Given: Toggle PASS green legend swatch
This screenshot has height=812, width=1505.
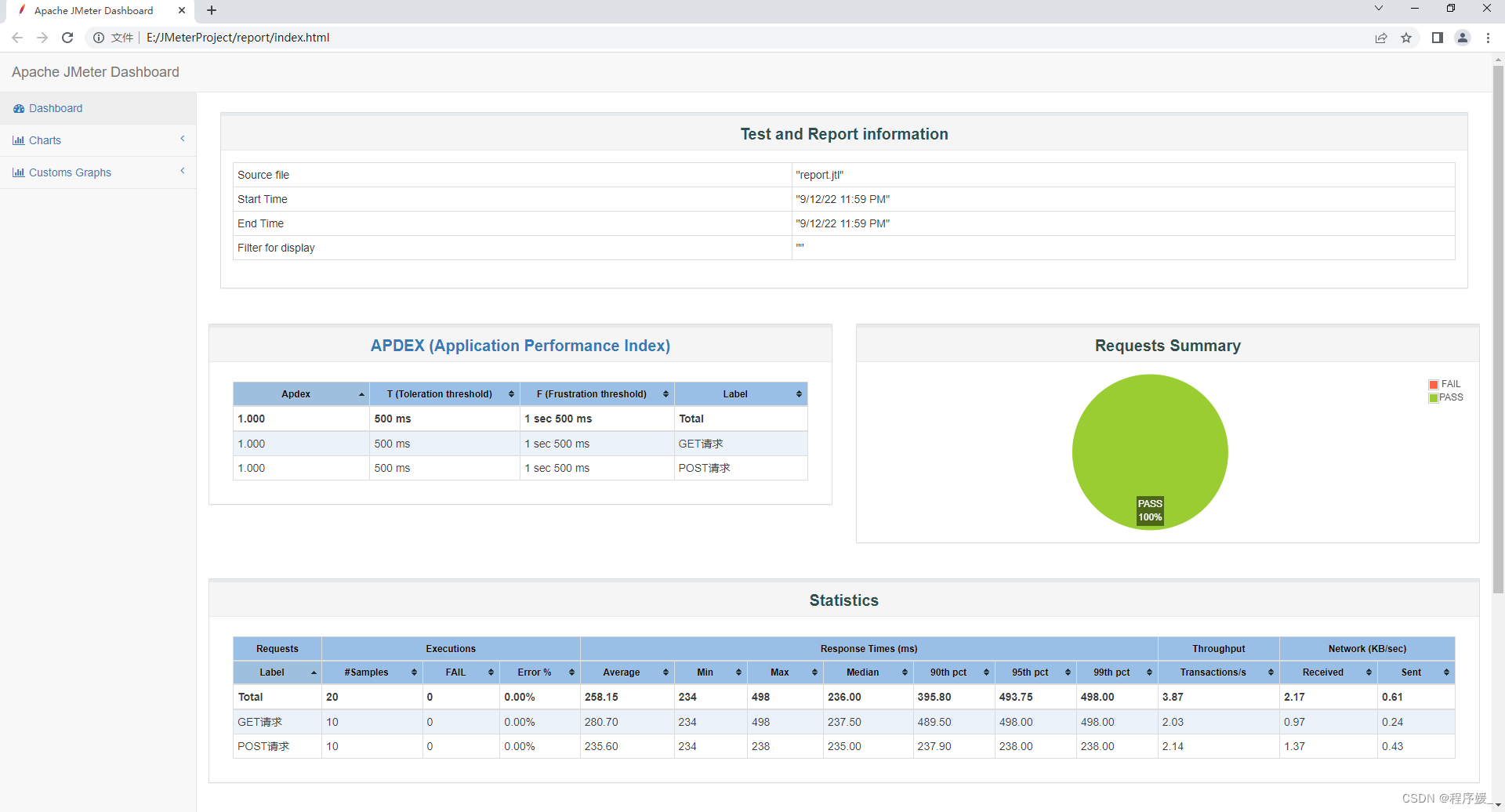Looking at the screenshot, I should [1434, 398].
